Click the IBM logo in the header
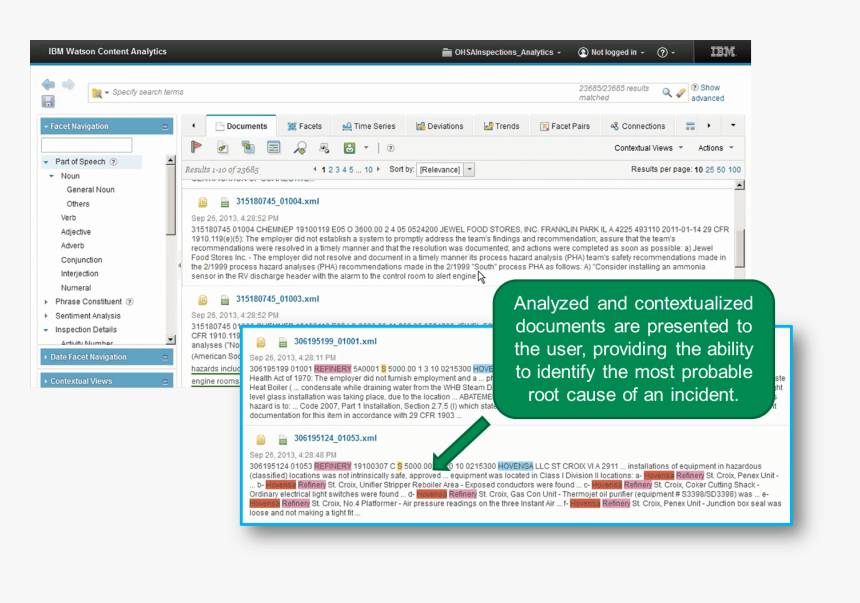This screenshot has width=860, height=603. [x=723, y=52]
